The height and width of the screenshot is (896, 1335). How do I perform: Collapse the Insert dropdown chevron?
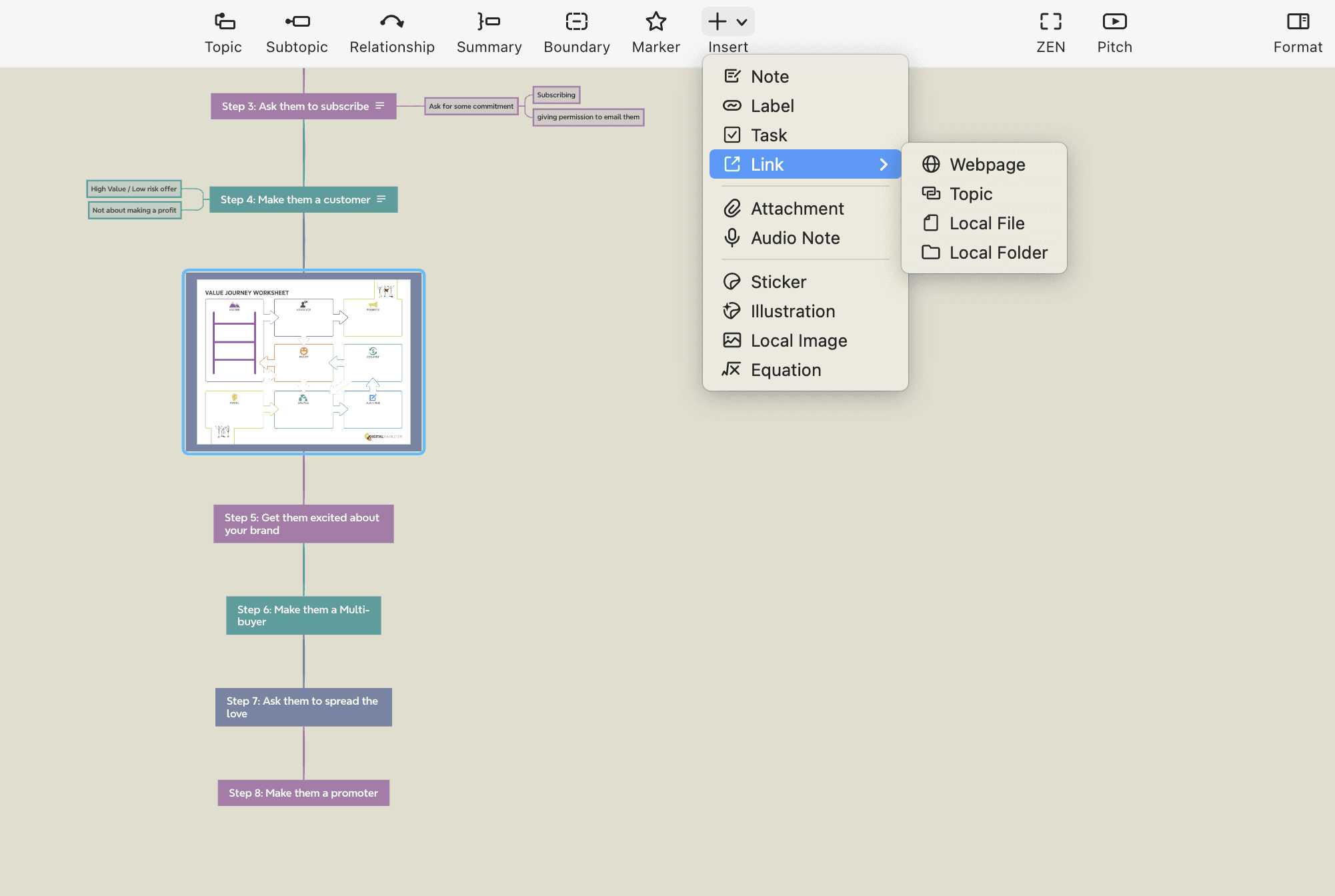(x=742, y=22)
